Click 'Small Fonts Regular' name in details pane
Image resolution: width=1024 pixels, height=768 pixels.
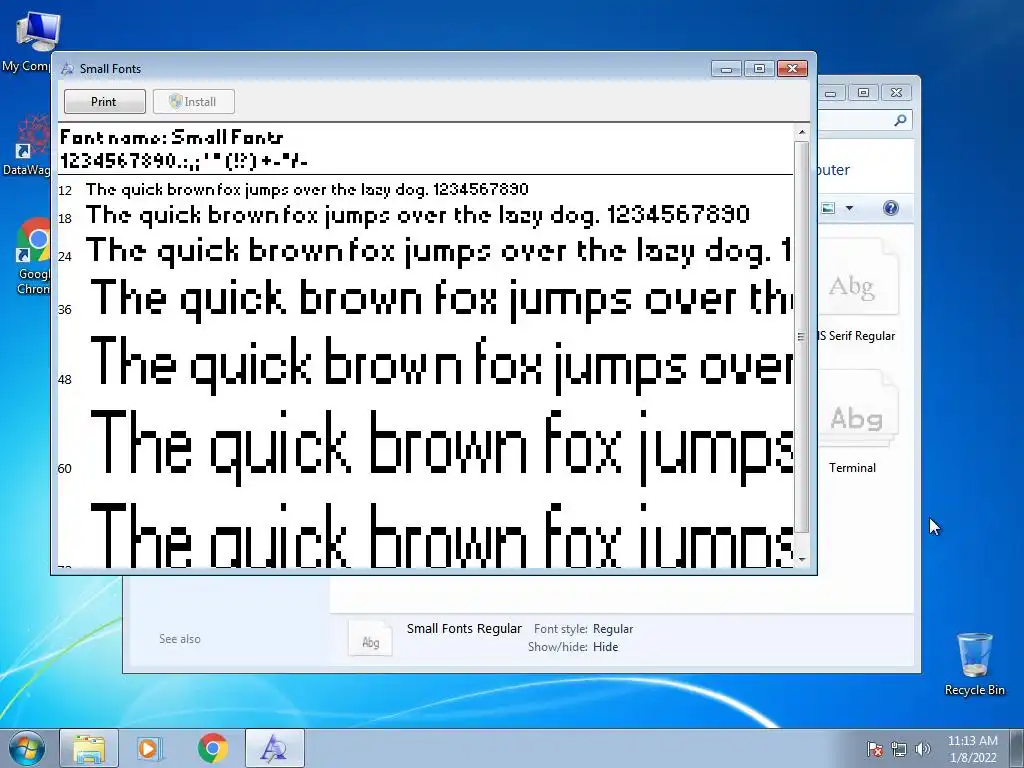[x=464, y=628]
